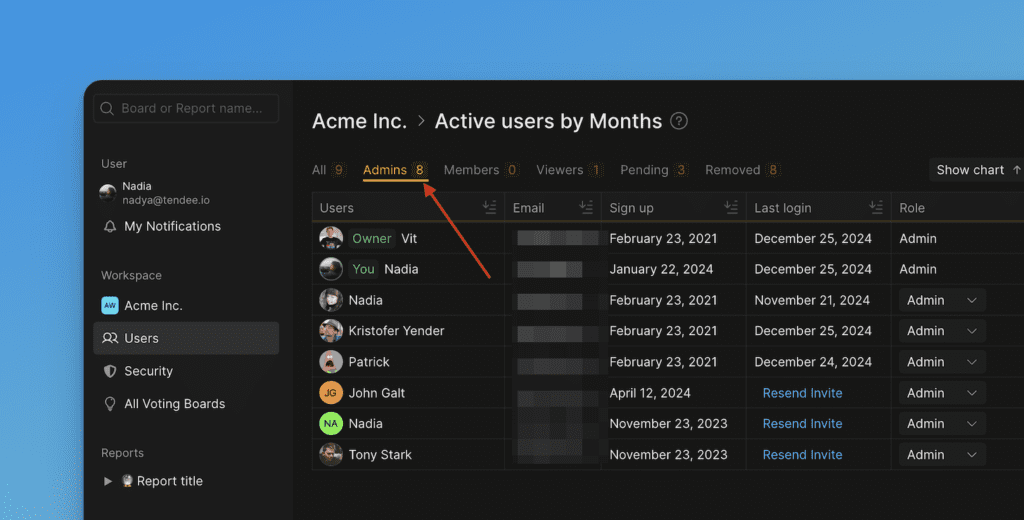Click the Show chart button
This screenshot has height=520, width=1024.
point(977,170)
